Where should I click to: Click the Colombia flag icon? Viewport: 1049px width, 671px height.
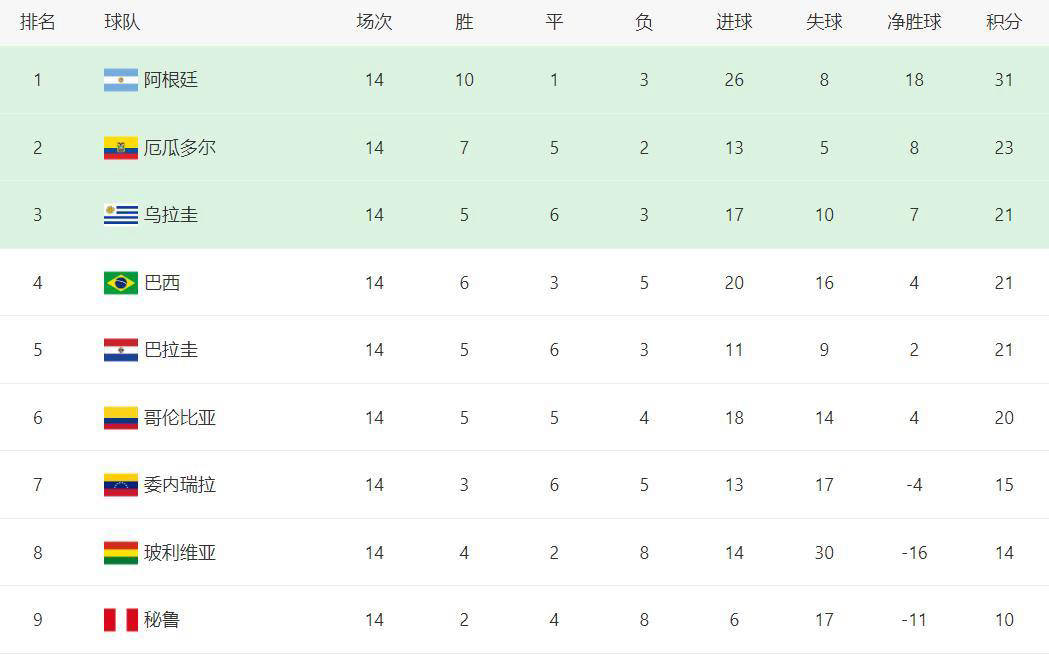click(121, 418)
